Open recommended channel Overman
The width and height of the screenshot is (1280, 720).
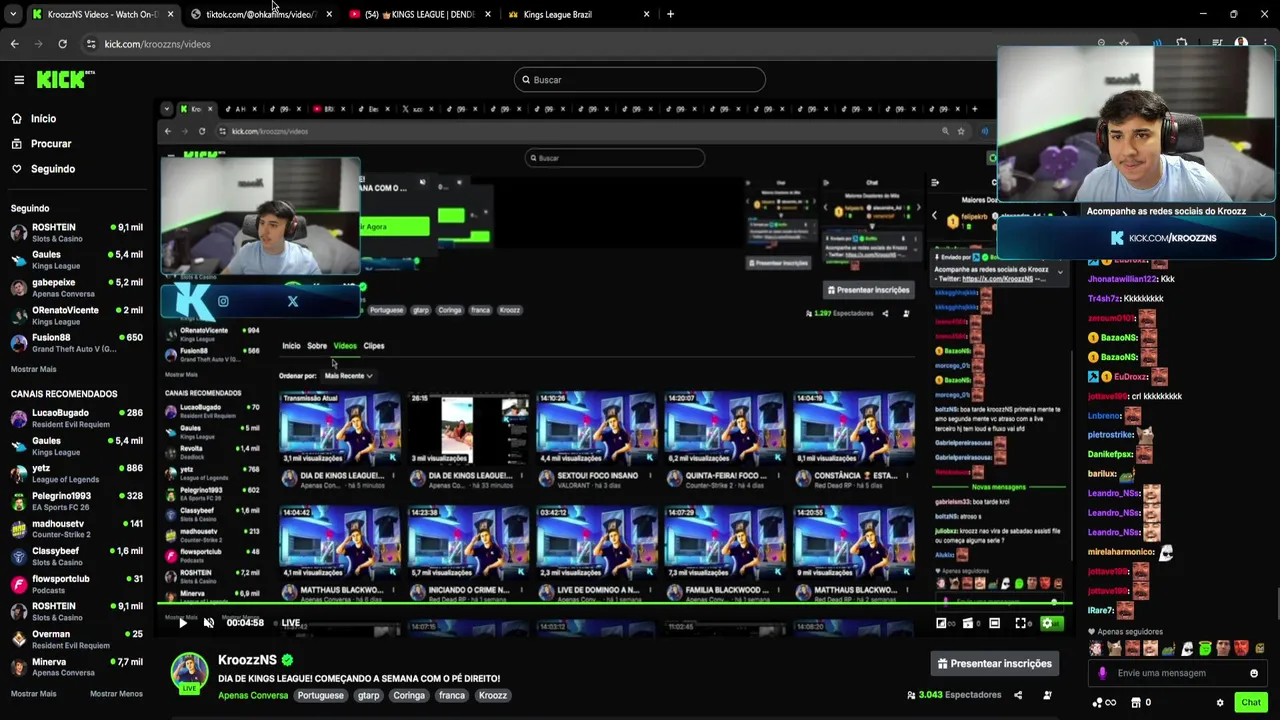(x=77, y=639)
